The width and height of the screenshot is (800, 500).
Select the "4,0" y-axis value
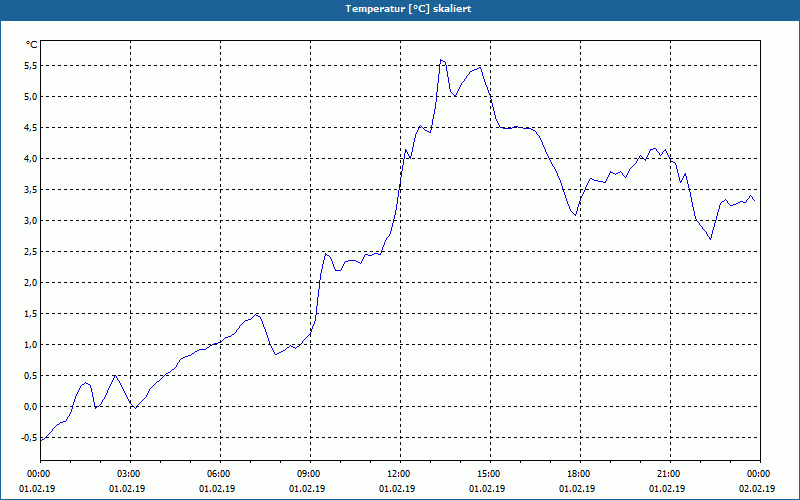tap(31, 159)
